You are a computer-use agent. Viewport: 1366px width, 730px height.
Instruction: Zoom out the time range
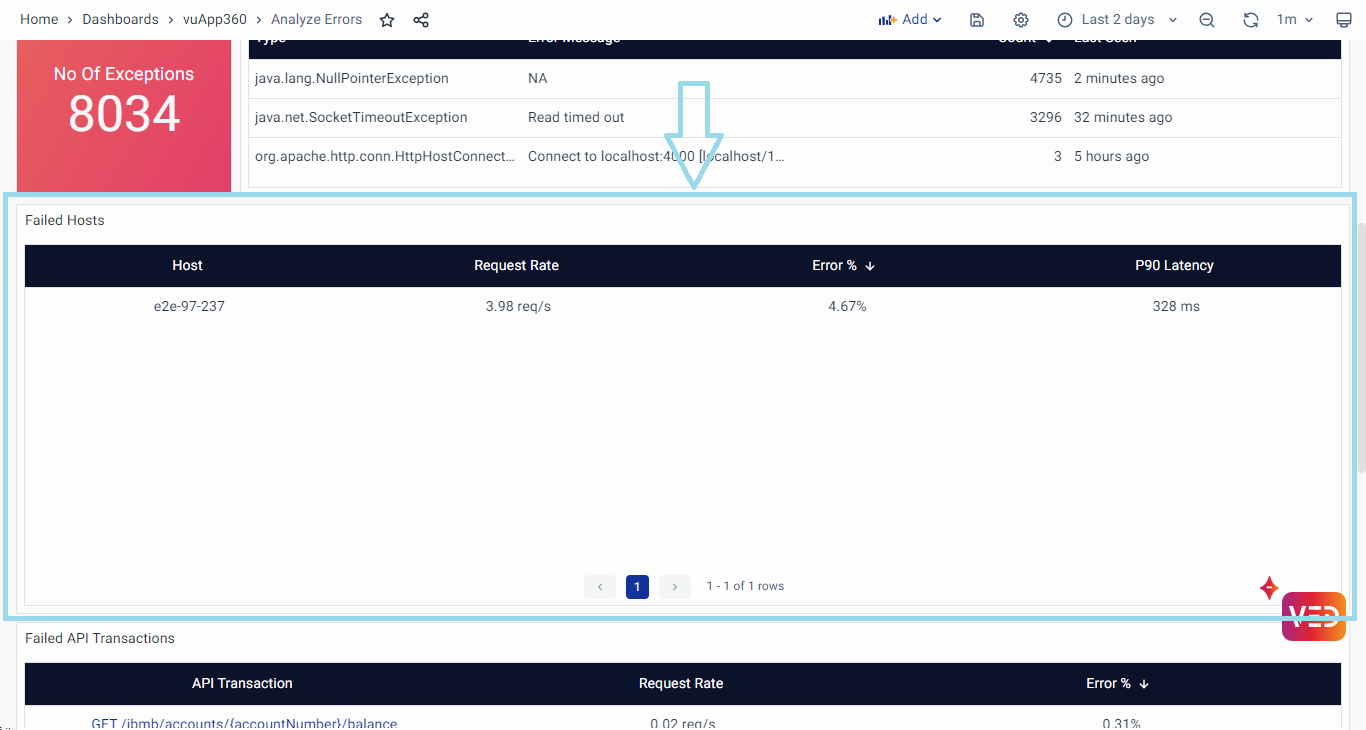[x=1207, y=20]
